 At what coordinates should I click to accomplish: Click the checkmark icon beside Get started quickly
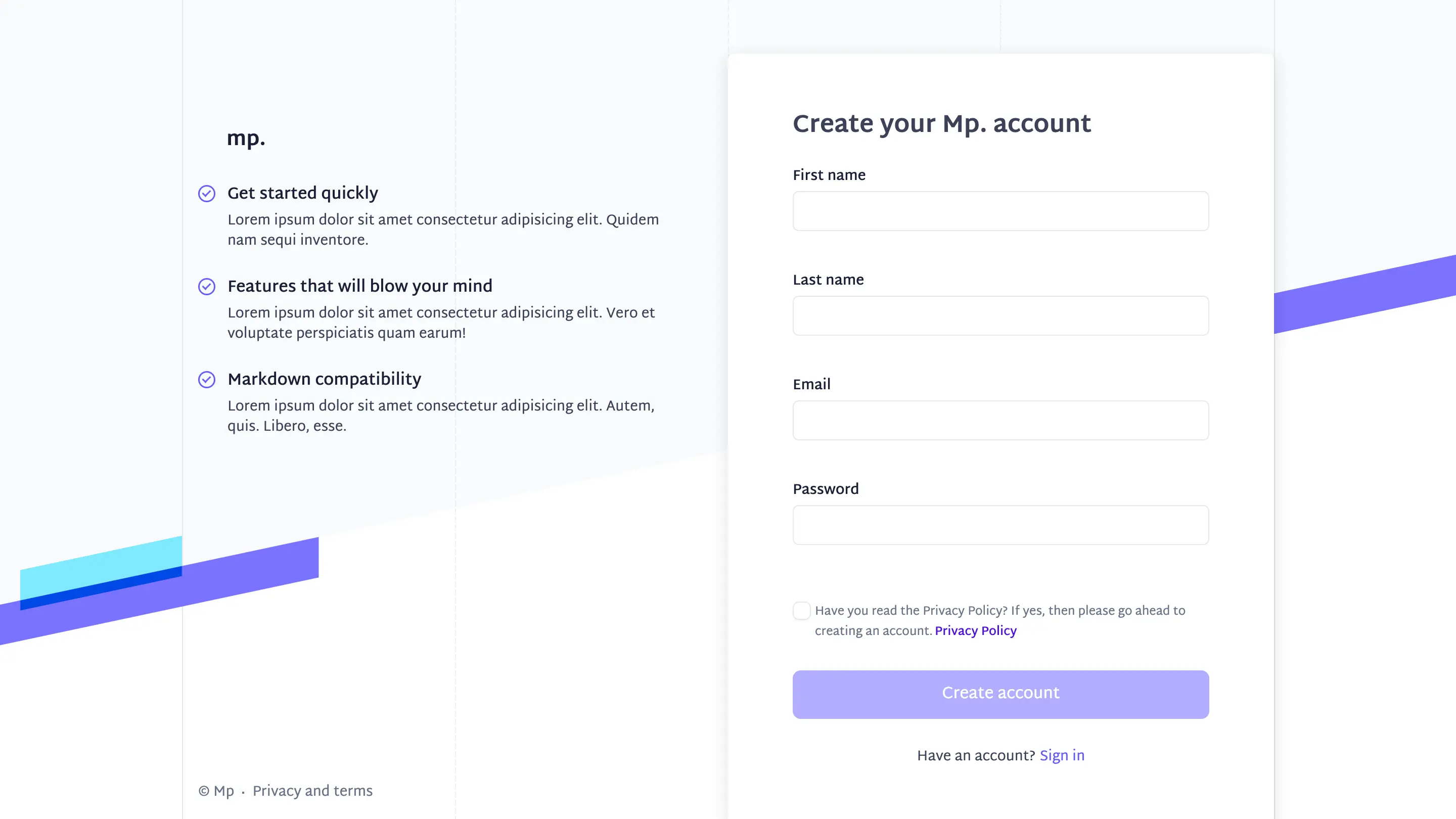coord(207,193)
